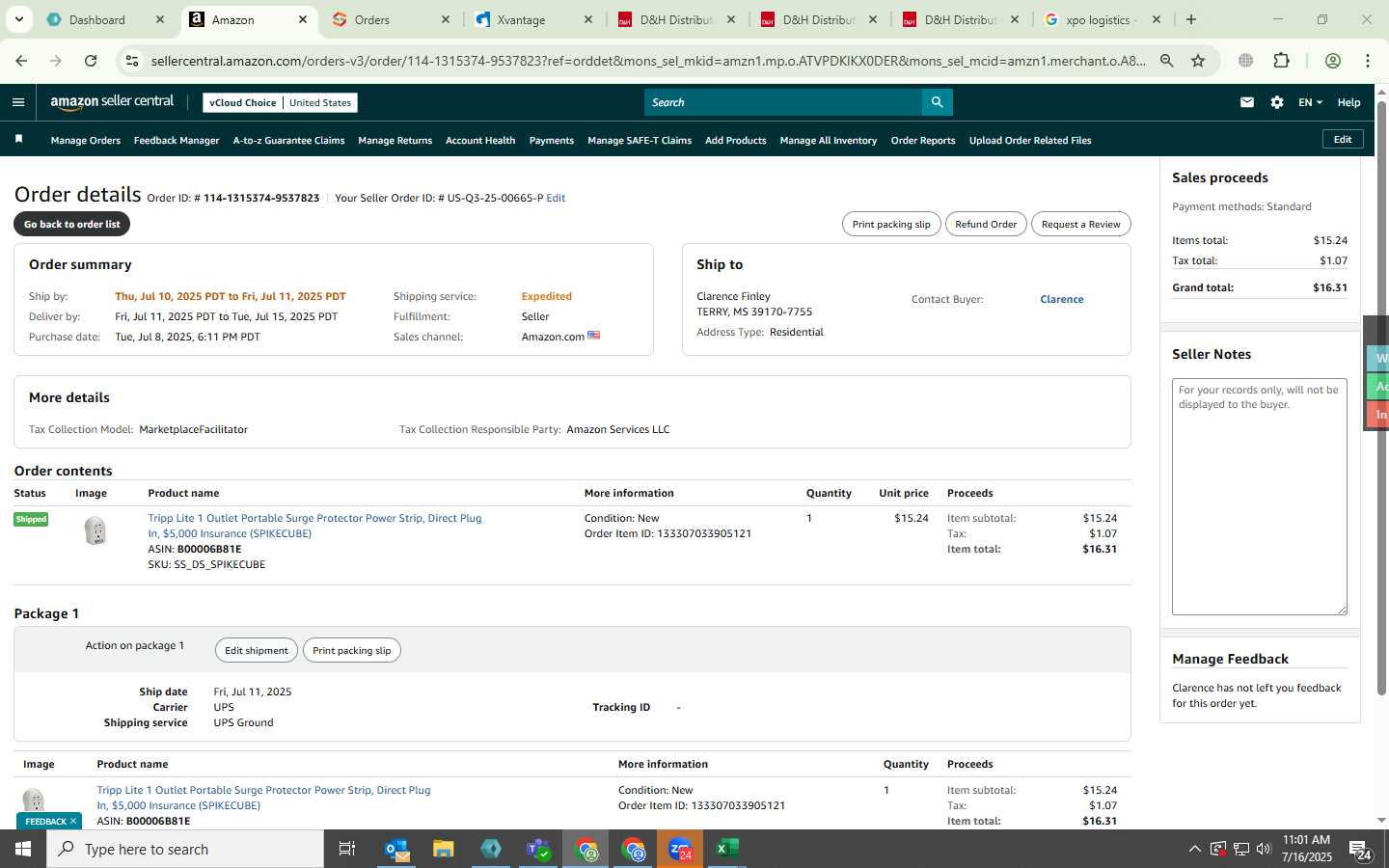The image size is (1389, 868).
Task: Click Help in the header
Action: (1348, 102)
